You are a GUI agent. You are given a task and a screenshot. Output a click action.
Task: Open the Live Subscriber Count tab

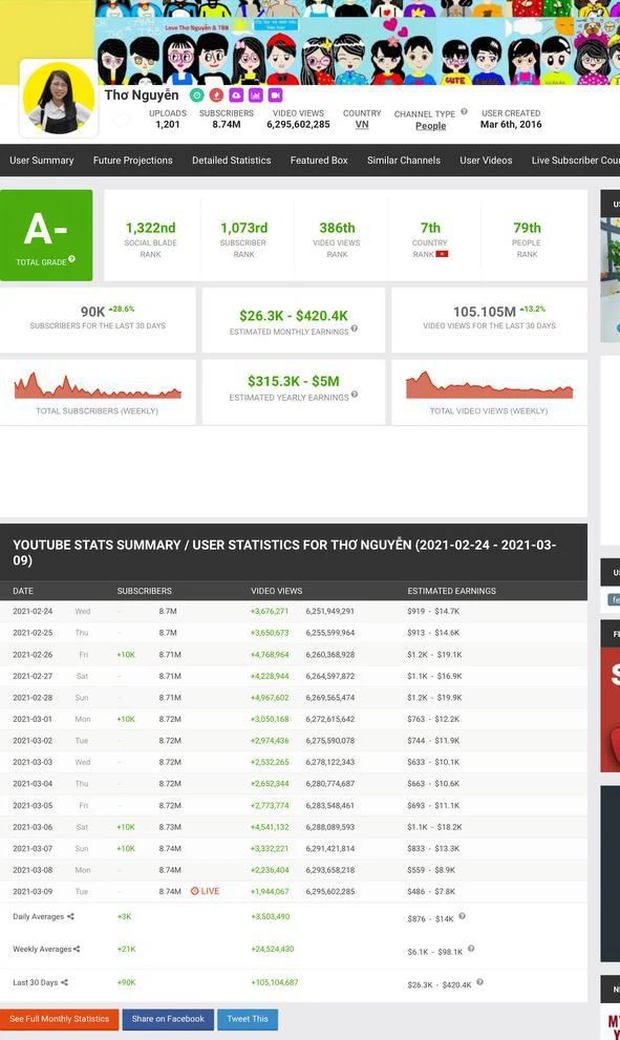click(x=576, y=161)
